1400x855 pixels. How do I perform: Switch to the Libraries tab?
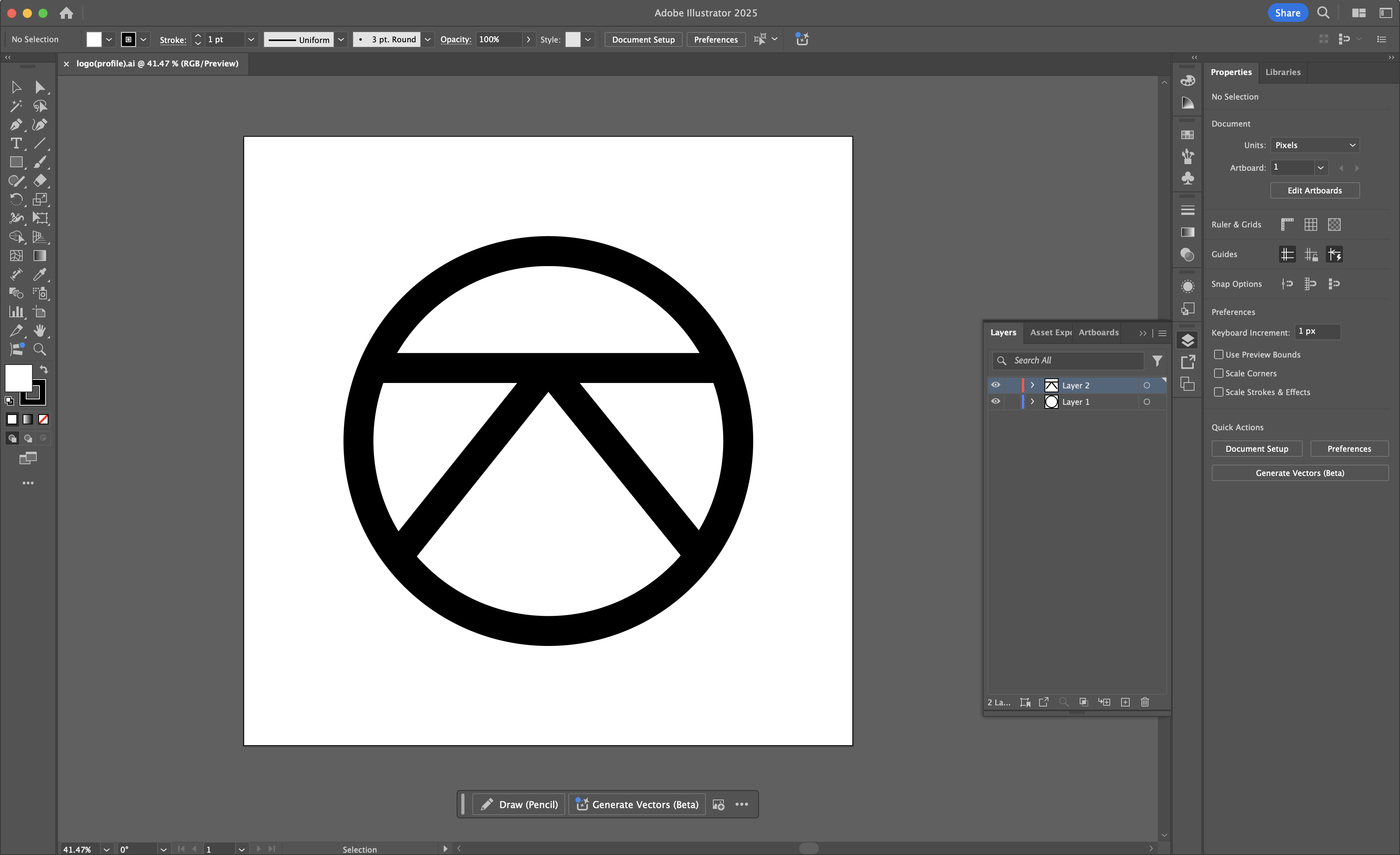tap(1283, 72)
